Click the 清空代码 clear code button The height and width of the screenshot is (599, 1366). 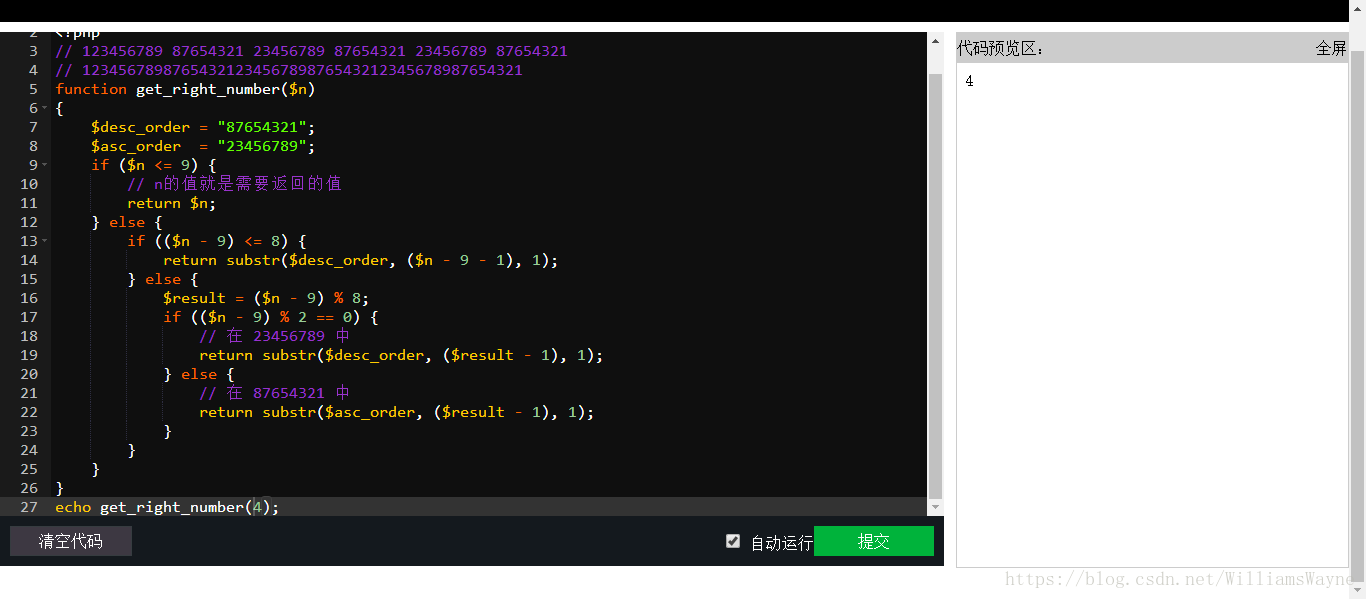[71, 541]
